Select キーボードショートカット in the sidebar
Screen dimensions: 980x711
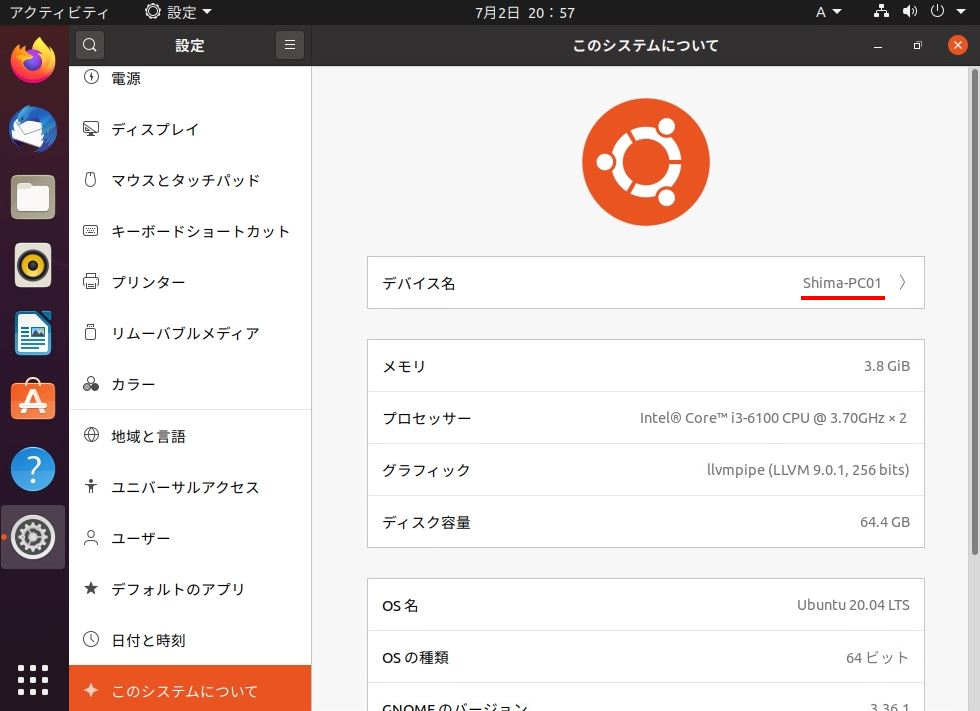tap(190, 231)
